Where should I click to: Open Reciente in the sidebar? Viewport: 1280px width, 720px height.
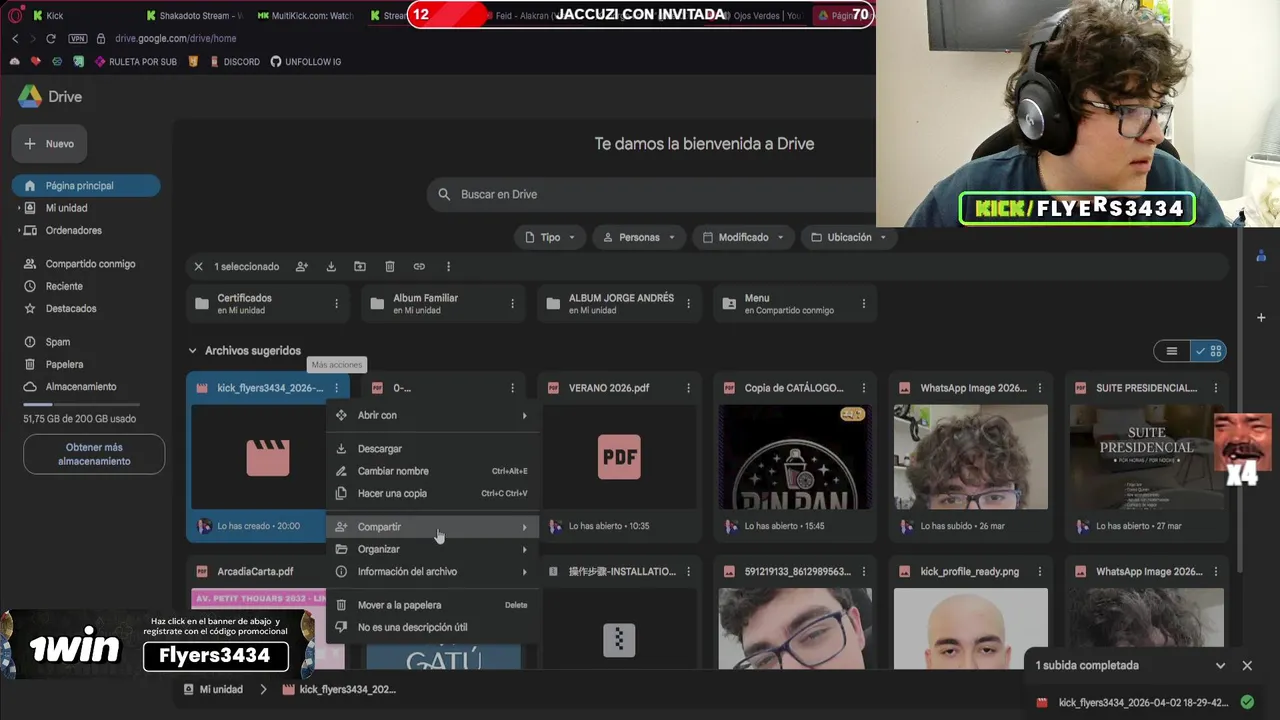point(64,286)
